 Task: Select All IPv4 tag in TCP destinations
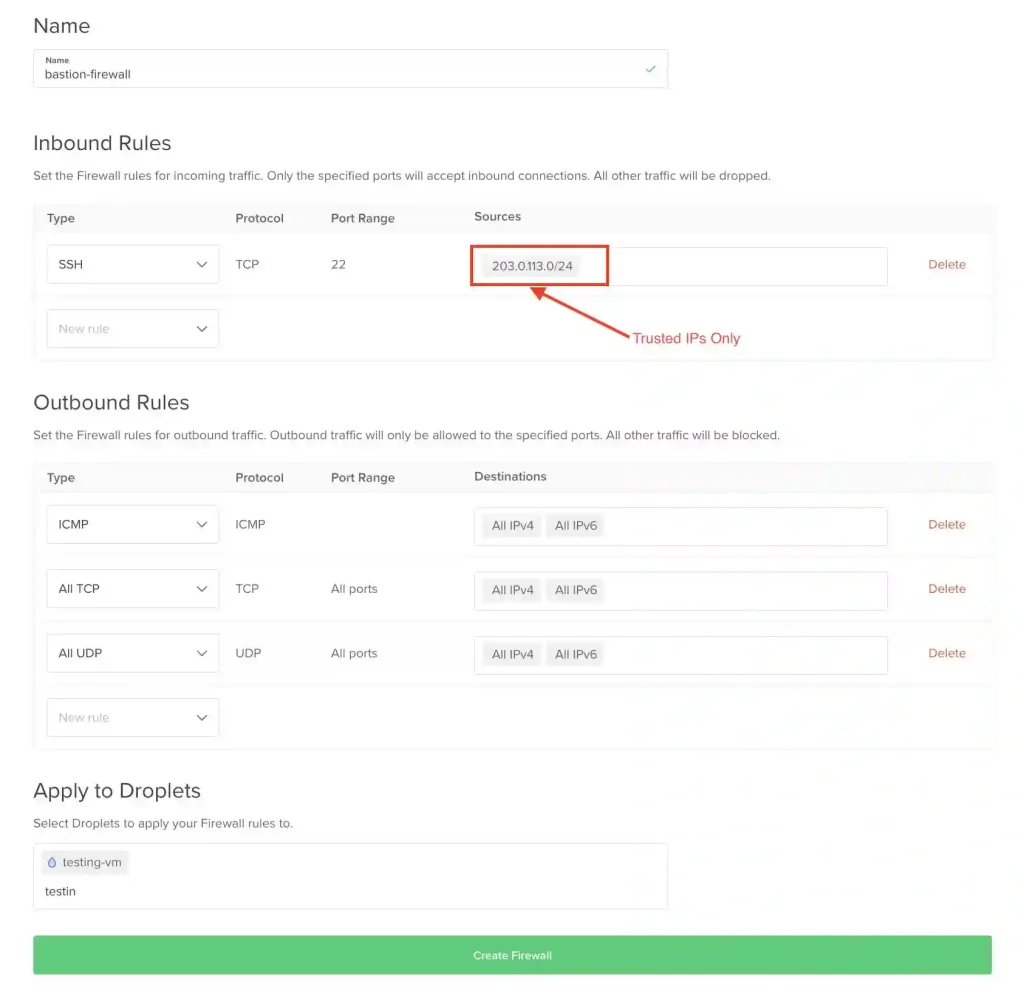pos(512,590)
